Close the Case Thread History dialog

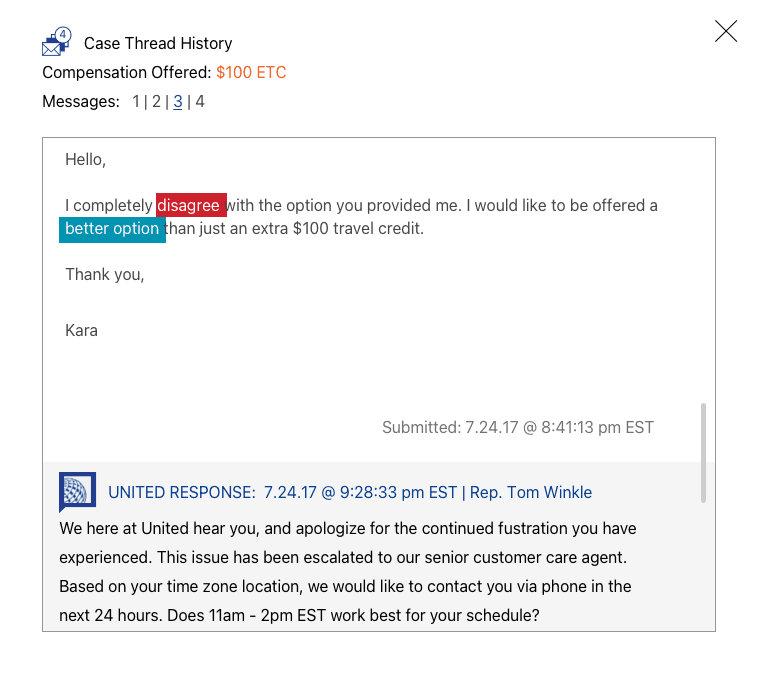pos(726,31)
